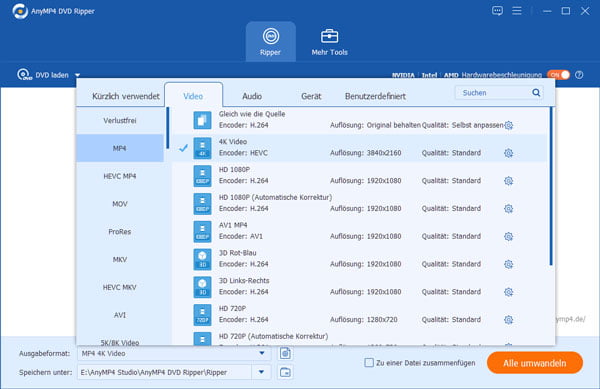Select the HEVC MP4 format category
Viewport: 600px width, 389px height.
click(x=120, y=176)
